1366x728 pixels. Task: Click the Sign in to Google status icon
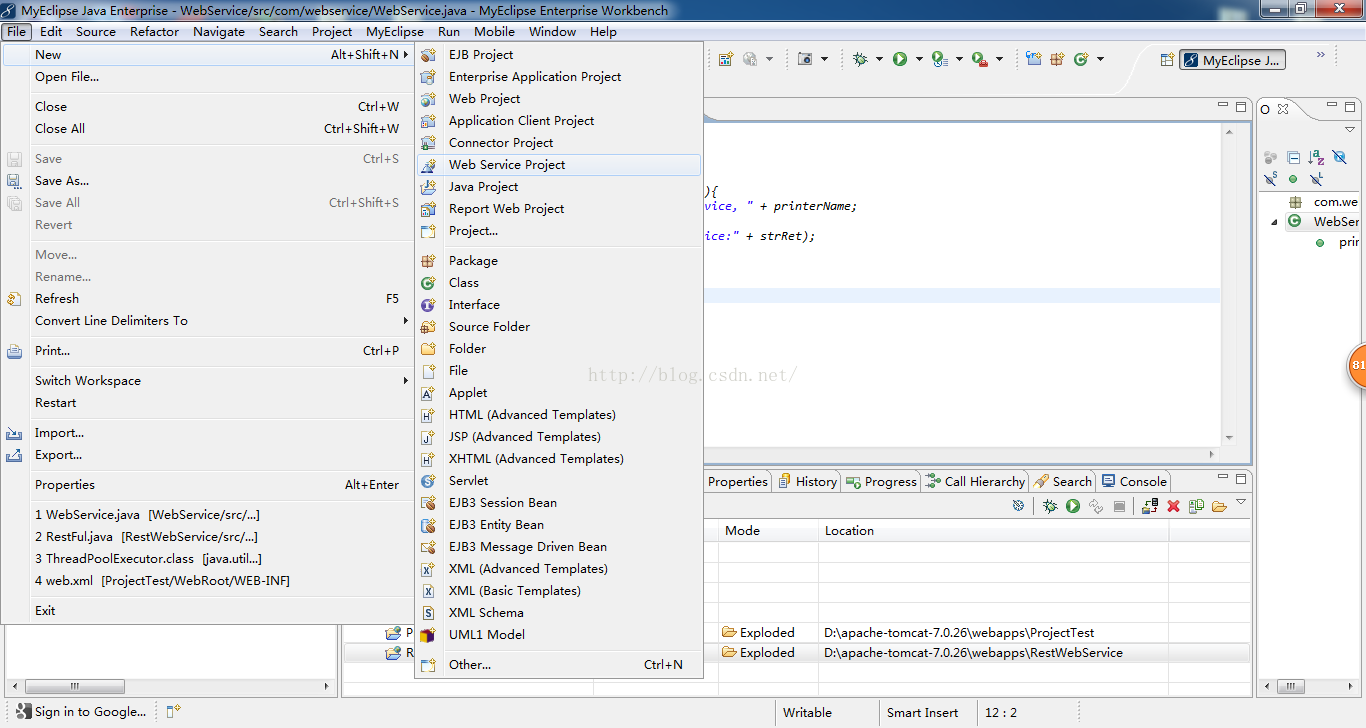click(x=23, y=712)
